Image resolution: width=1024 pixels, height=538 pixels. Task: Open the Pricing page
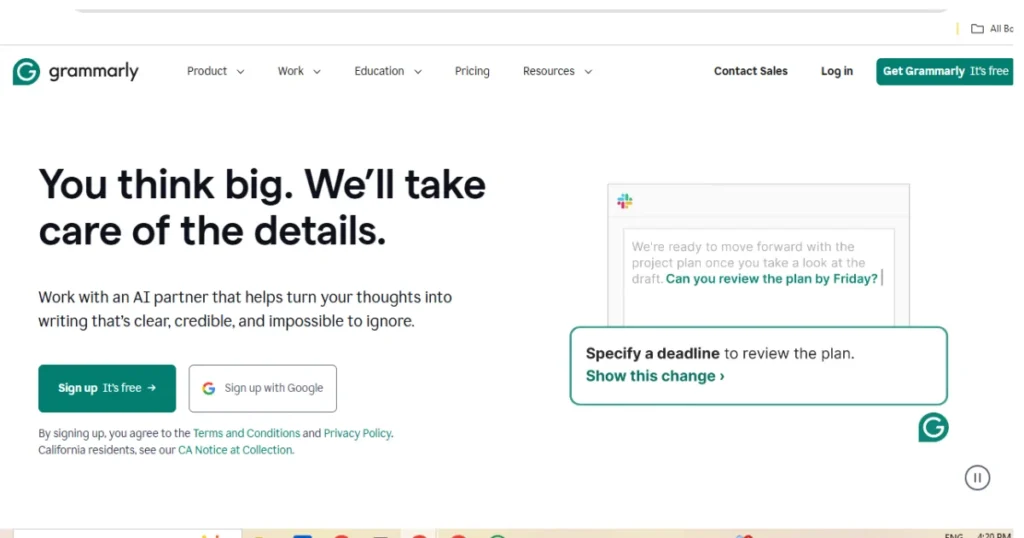472,71
